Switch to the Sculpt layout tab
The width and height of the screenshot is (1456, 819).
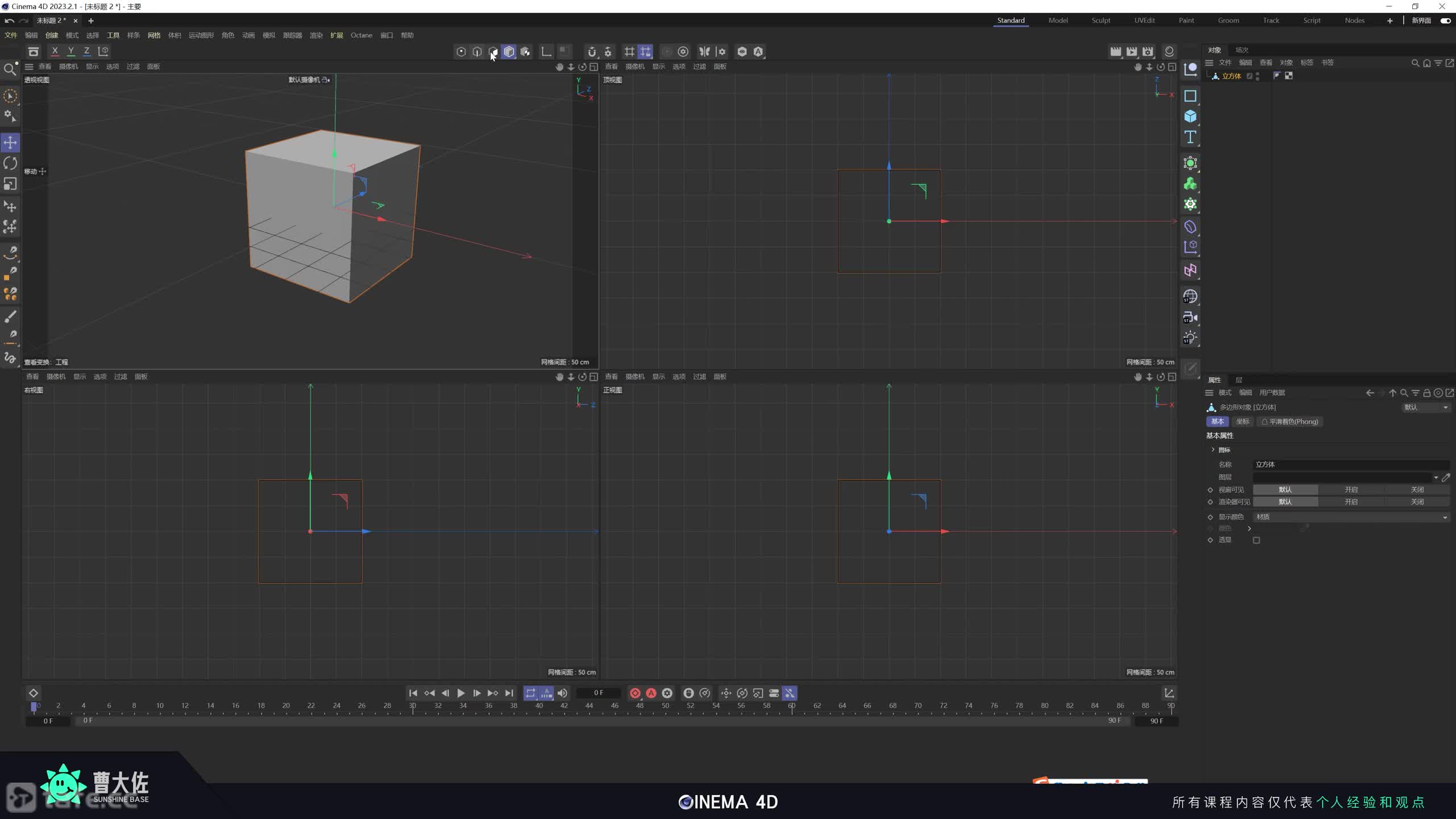pyautogui.click(x=1101, y=20)
